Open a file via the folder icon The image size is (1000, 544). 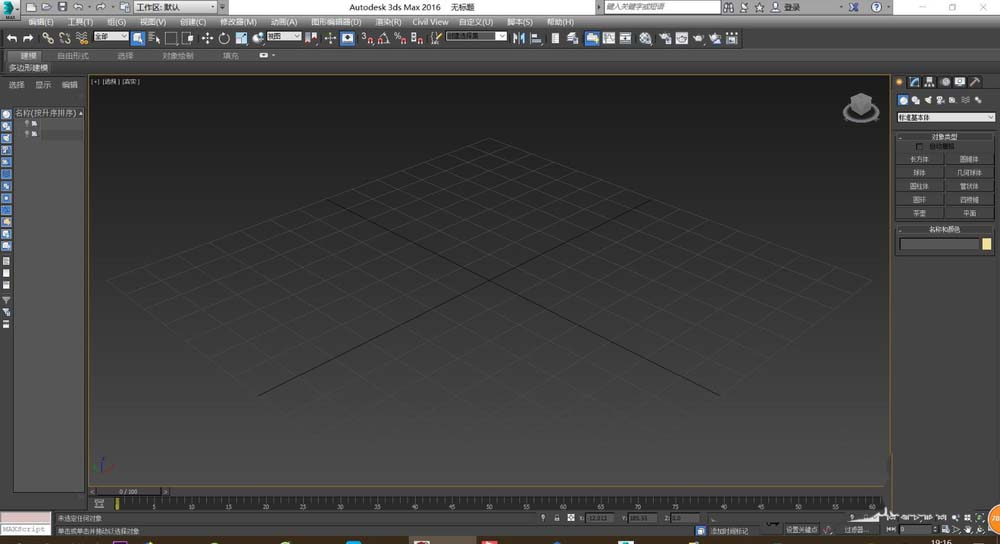coord(47,7)
